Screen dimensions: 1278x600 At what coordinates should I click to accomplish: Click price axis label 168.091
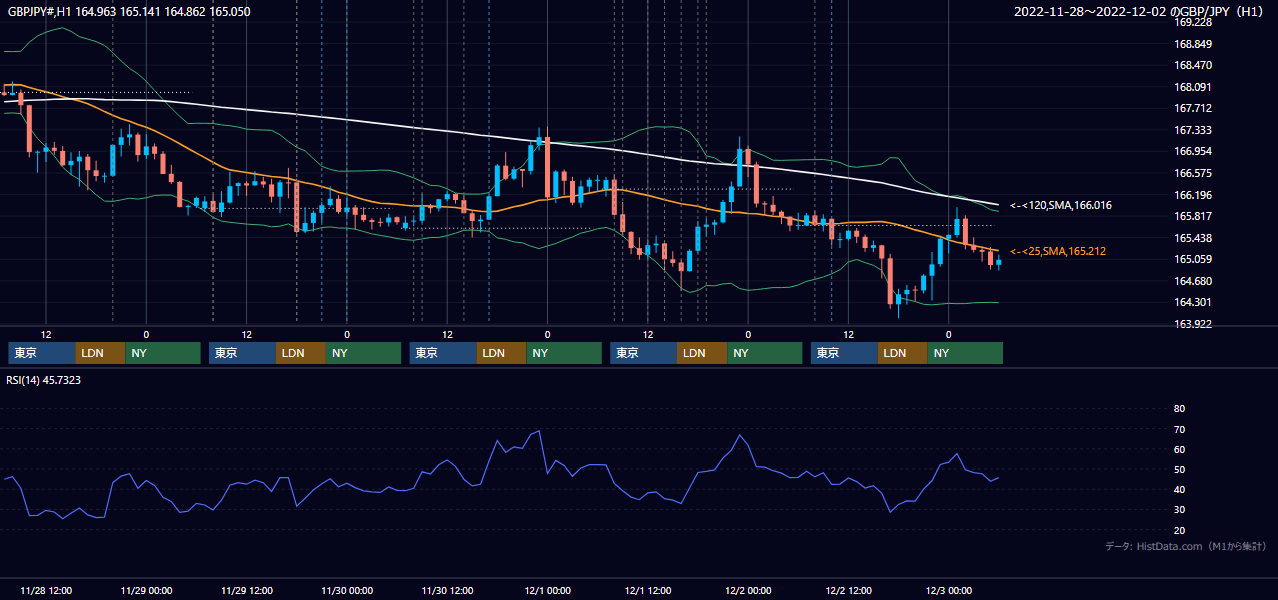click(1193, 87)
